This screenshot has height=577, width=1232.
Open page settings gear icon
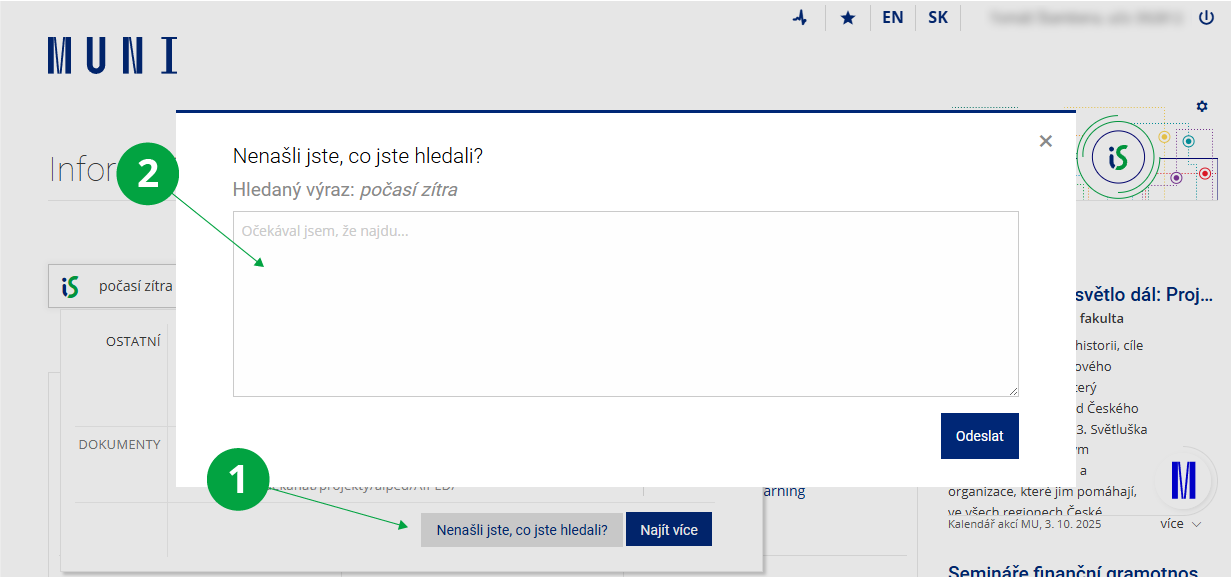1202,106
